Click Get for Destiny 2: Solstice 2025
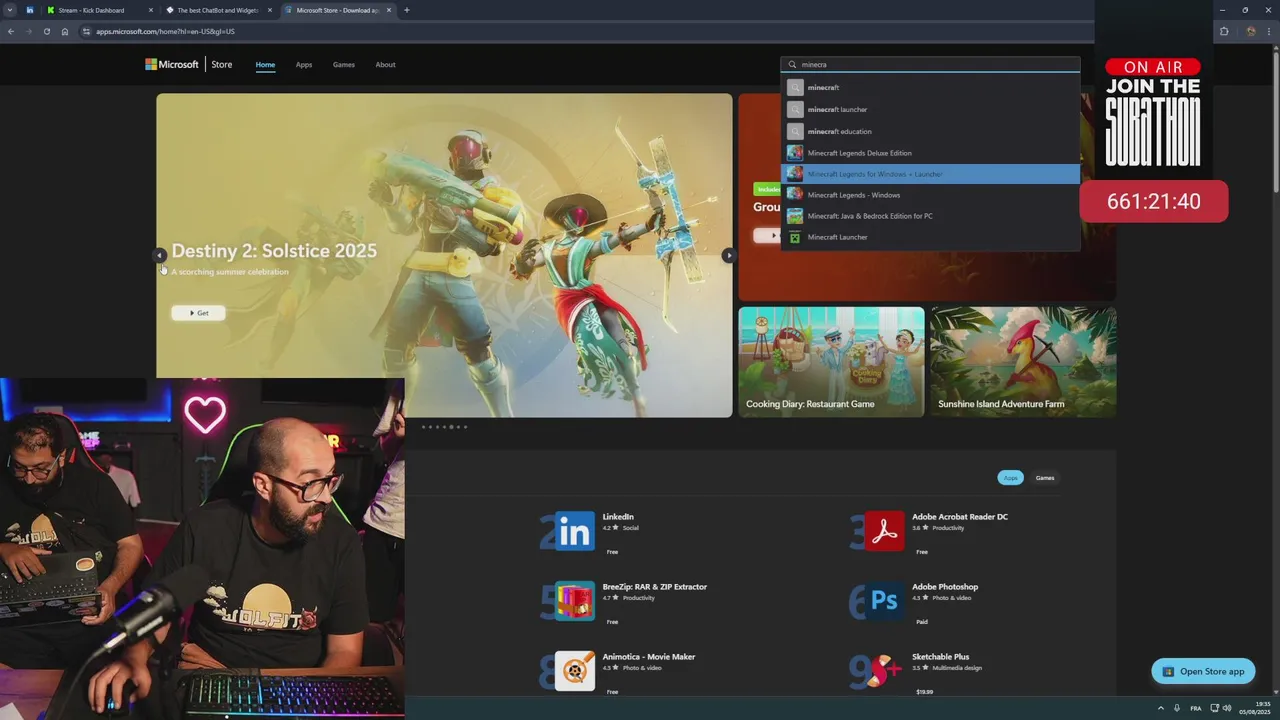Screen dimensions: 1280x720 [x=198, y=313]
